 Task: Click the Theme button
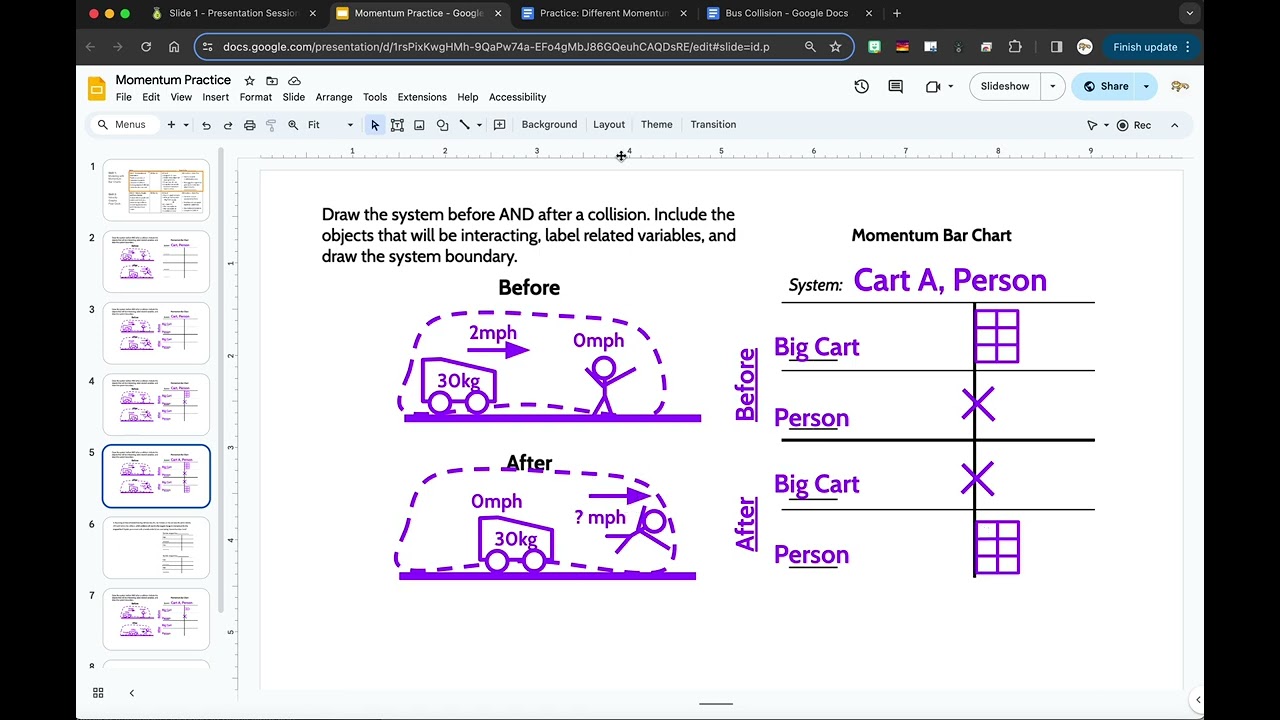click(657, 125)
